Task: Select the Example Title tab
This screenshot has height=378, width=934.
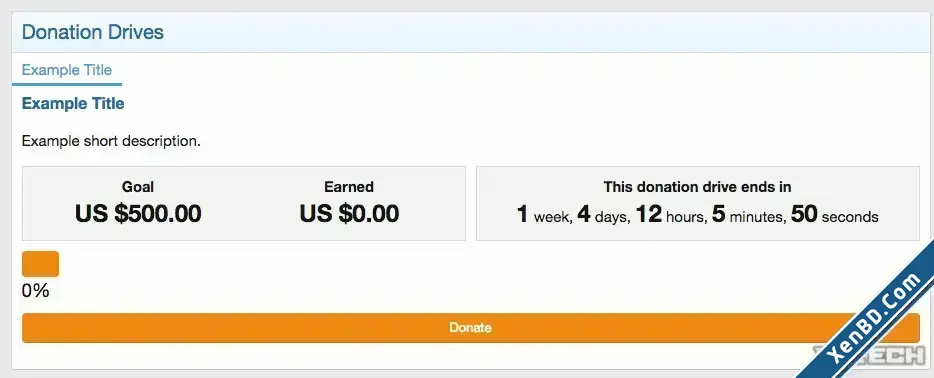Action: point(67,70)
